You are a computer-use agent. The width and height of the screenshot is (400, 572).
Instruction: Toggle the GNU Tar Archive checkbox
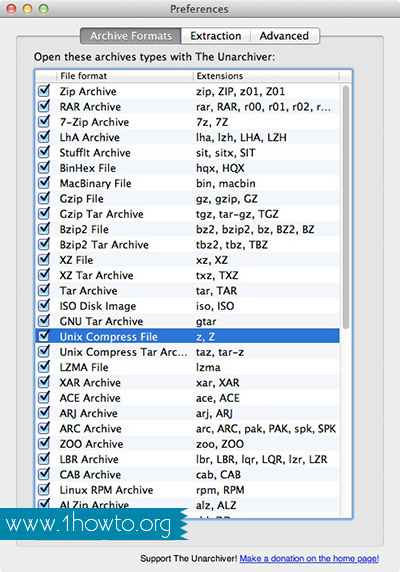[x=44, y=320]
